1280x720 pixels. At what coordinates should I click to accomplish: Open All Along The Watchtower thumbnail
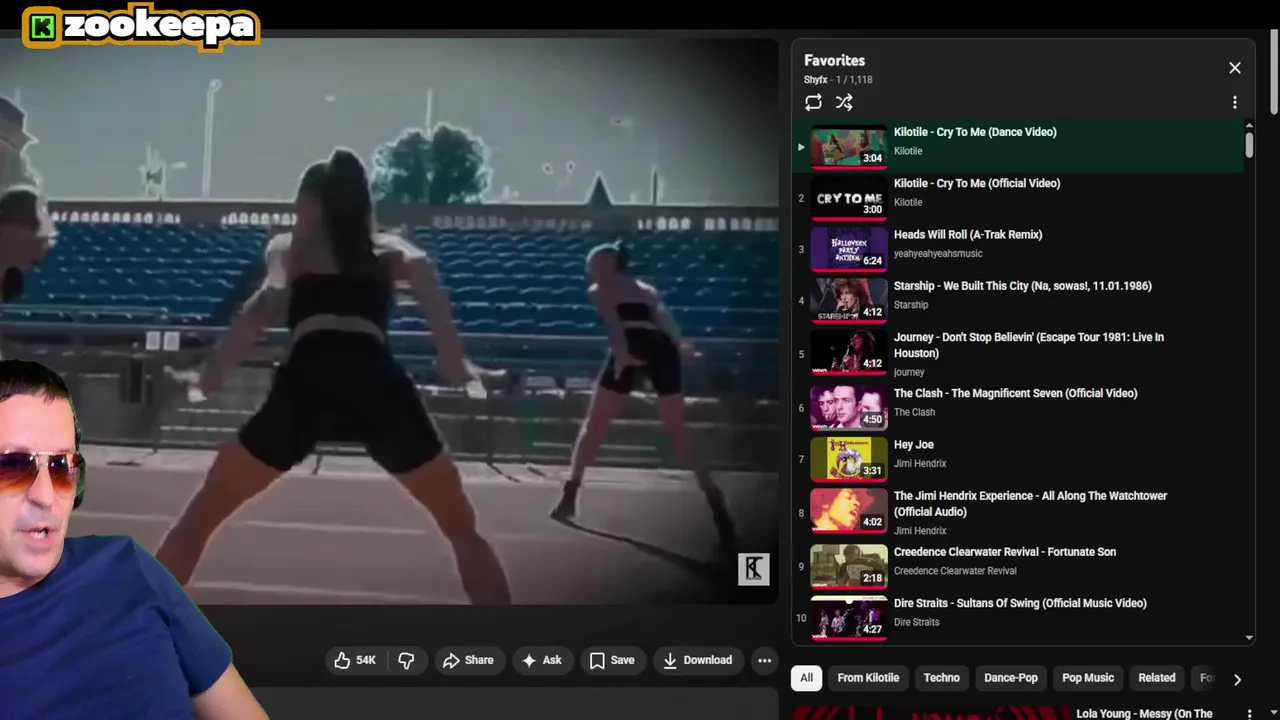click(x=848, y=510)
